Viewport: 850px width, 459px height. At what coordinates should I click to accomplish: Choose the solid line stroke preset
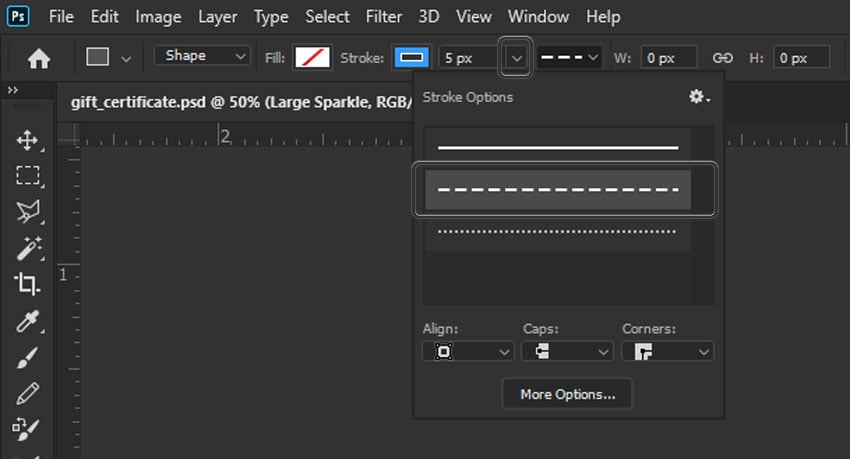557,146
